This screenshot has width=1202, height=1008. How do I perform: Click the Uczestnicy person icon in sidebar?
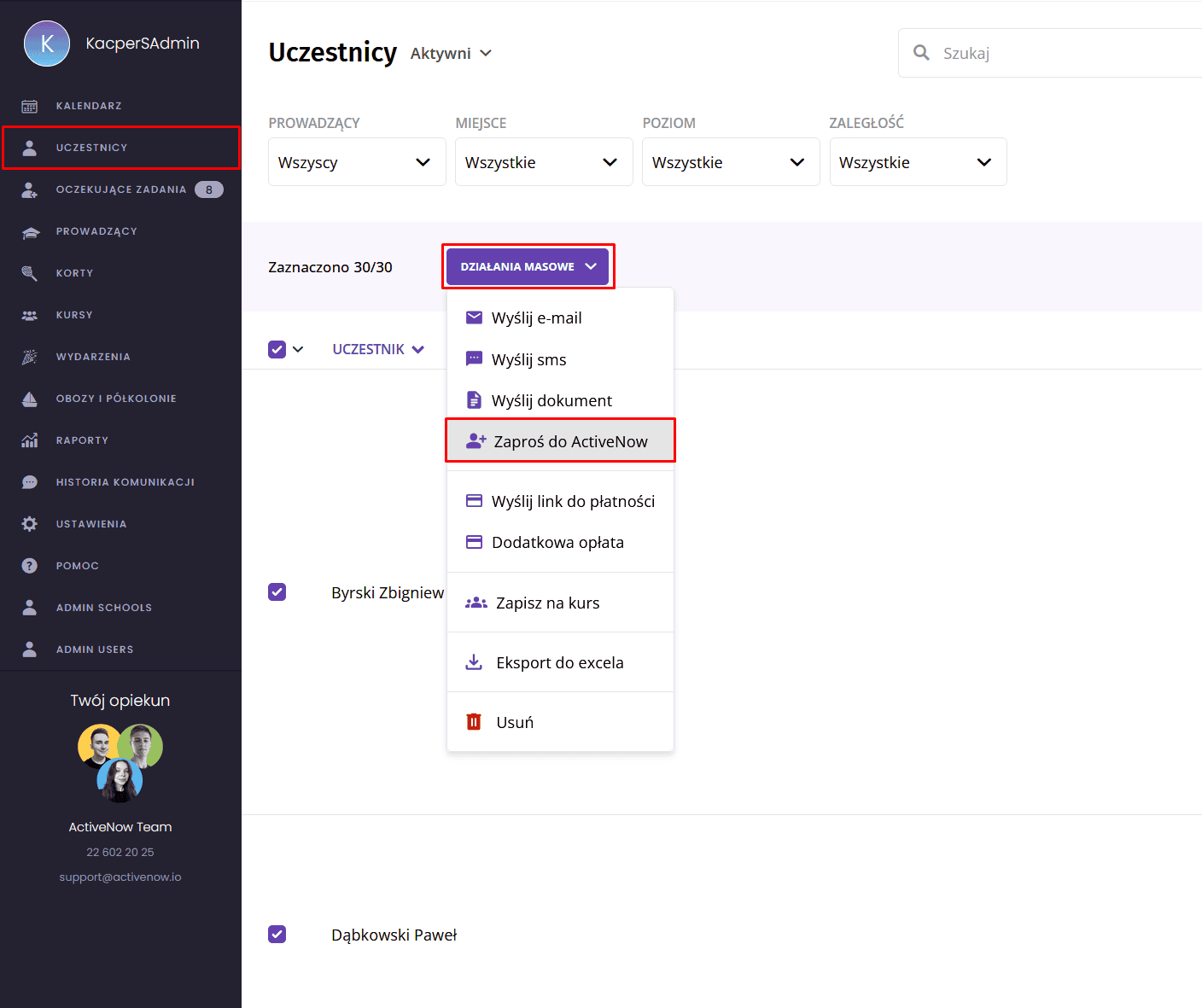pos(29,148)
